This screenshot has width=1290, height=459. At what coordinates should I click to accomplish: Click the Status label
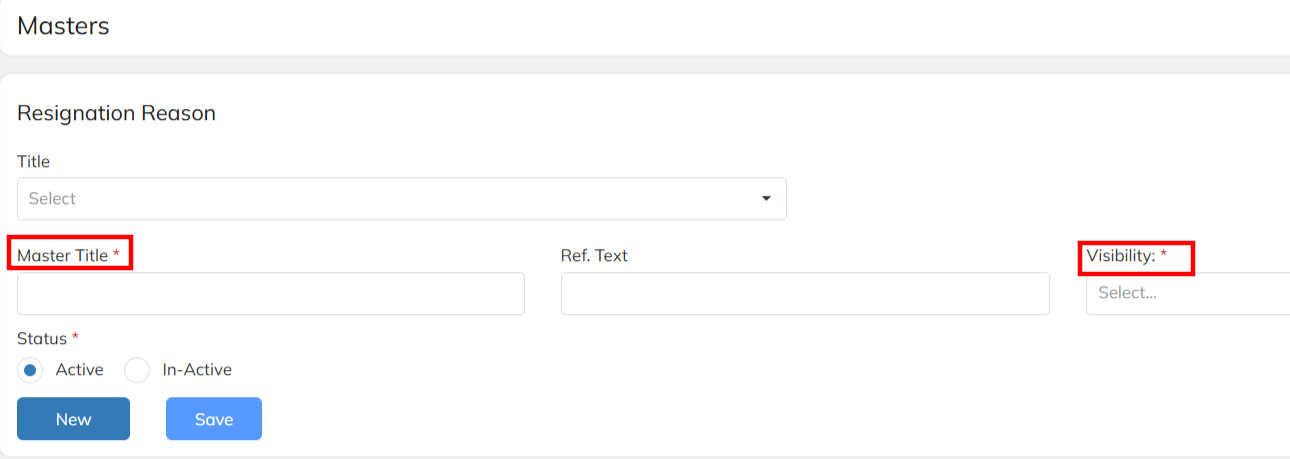click(x=42, y=338)
